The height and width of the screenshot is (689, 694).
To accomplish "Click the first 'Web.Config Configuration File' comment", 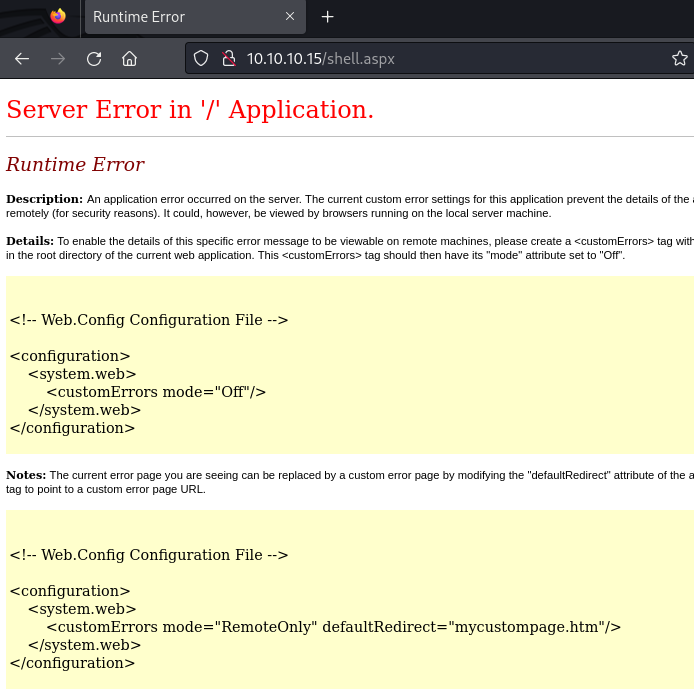I will 149,320.
